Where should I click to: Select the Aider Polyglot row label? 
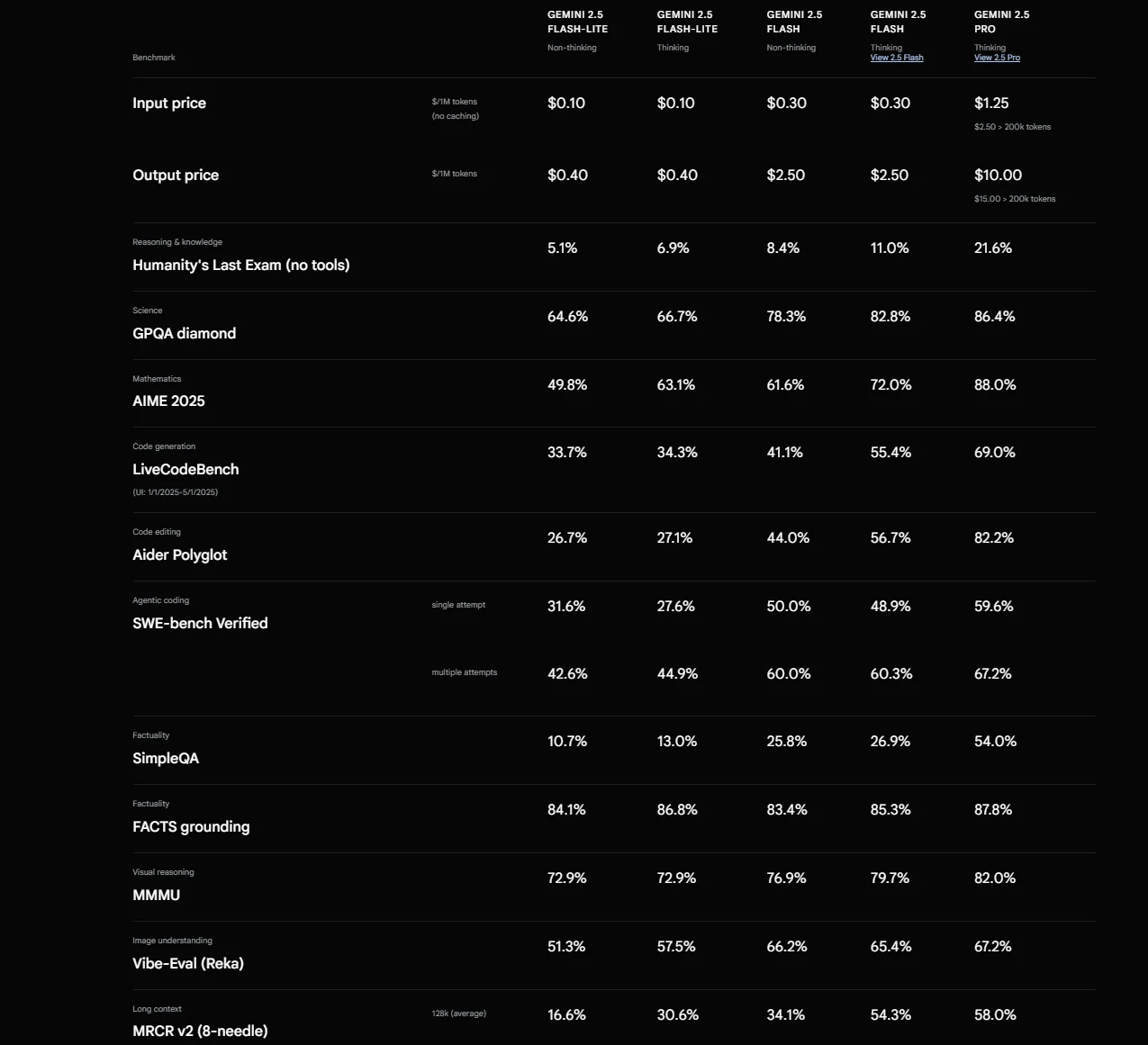(x=179, y=554)
